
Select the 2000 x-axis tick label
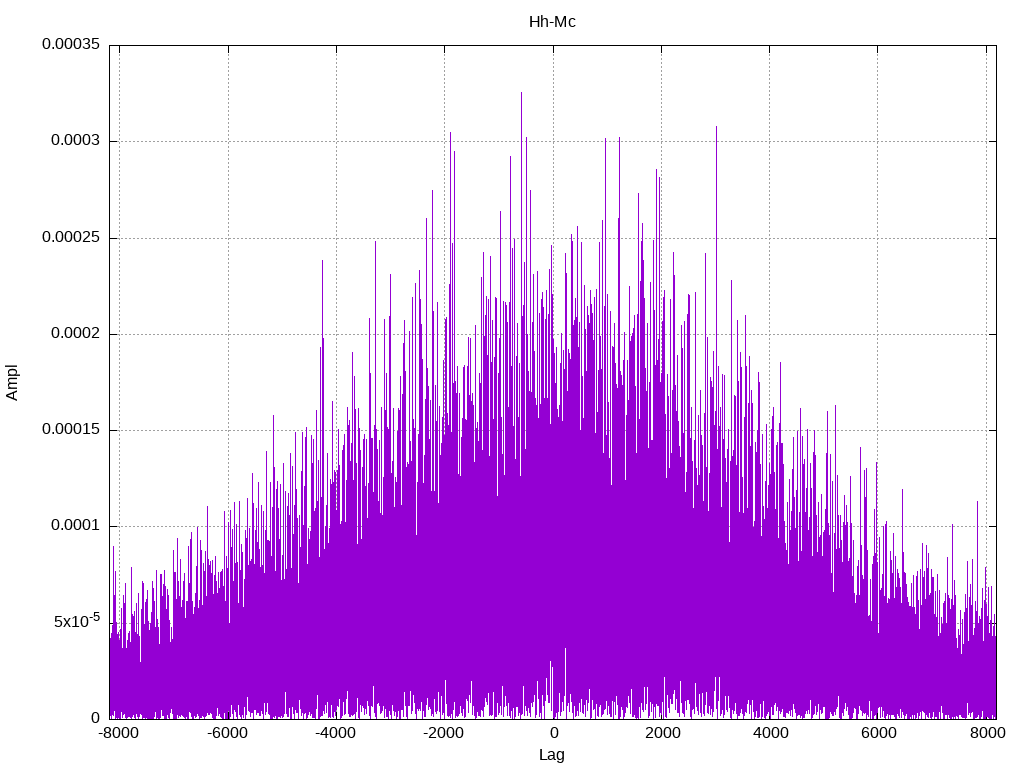661,733
